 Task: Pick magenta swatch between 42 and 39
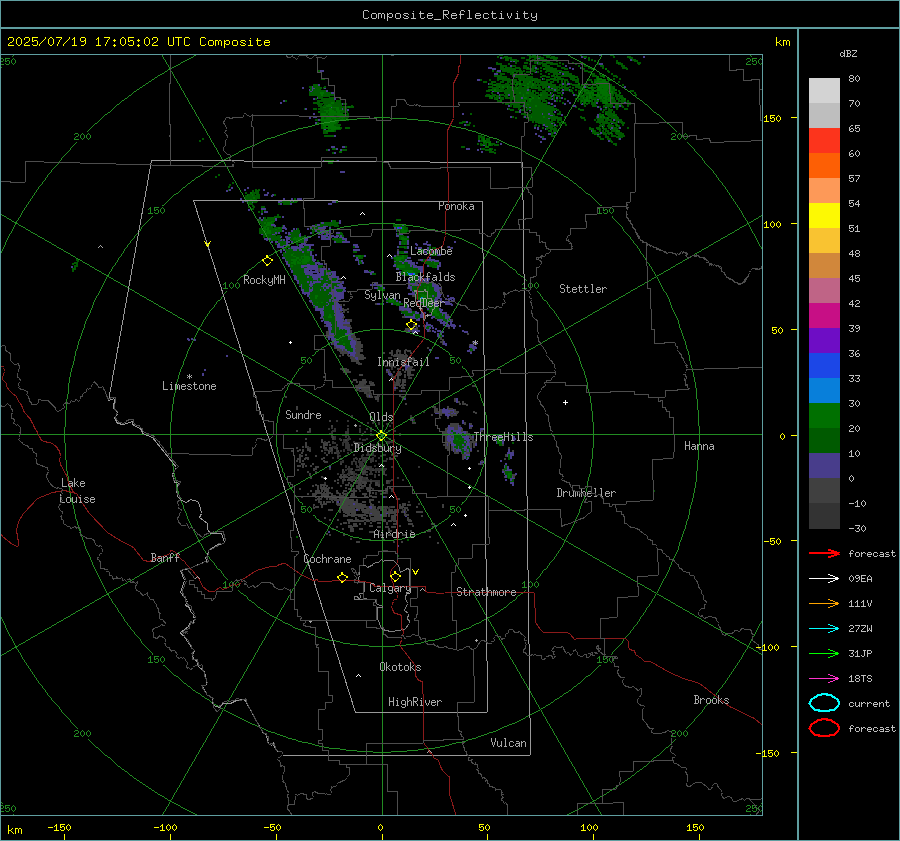click(824, 316)
